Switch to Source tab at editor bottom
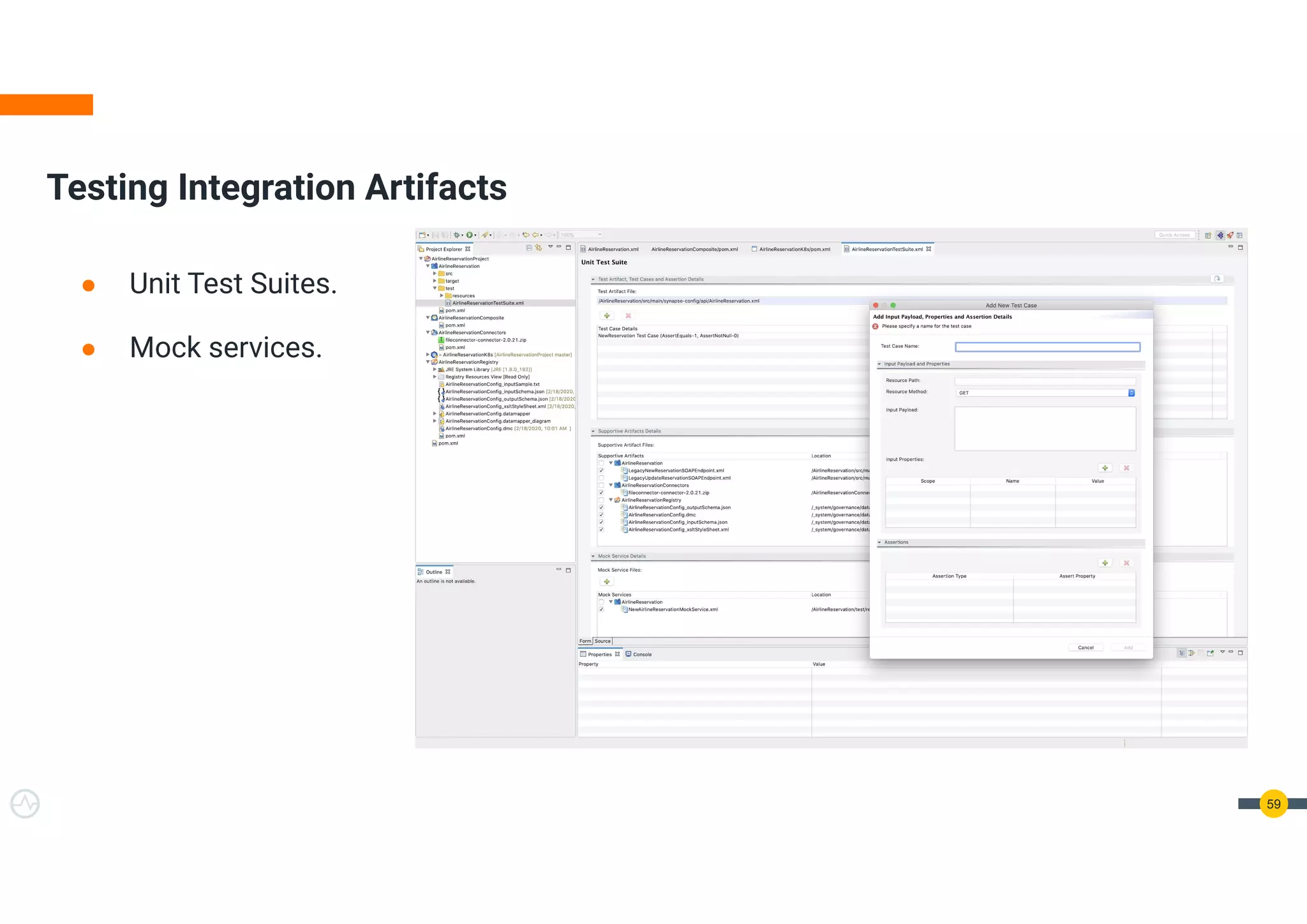Image resolution: width=1307 pixels, height=924 pixels. (602, 641)
